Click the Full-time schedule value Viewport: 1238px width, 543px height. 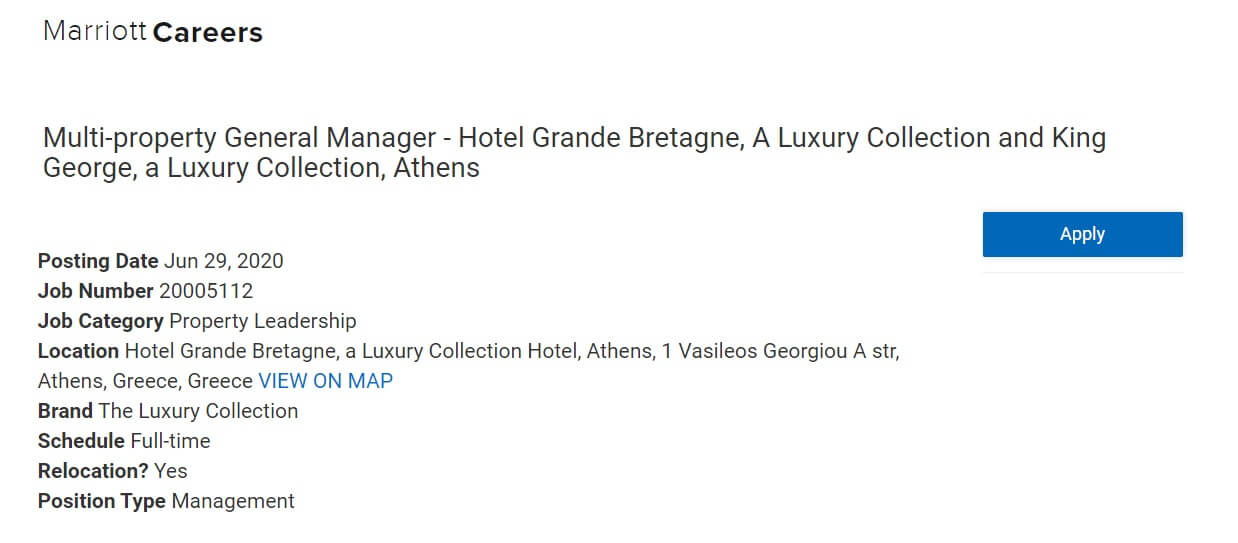tap(170, 441)
